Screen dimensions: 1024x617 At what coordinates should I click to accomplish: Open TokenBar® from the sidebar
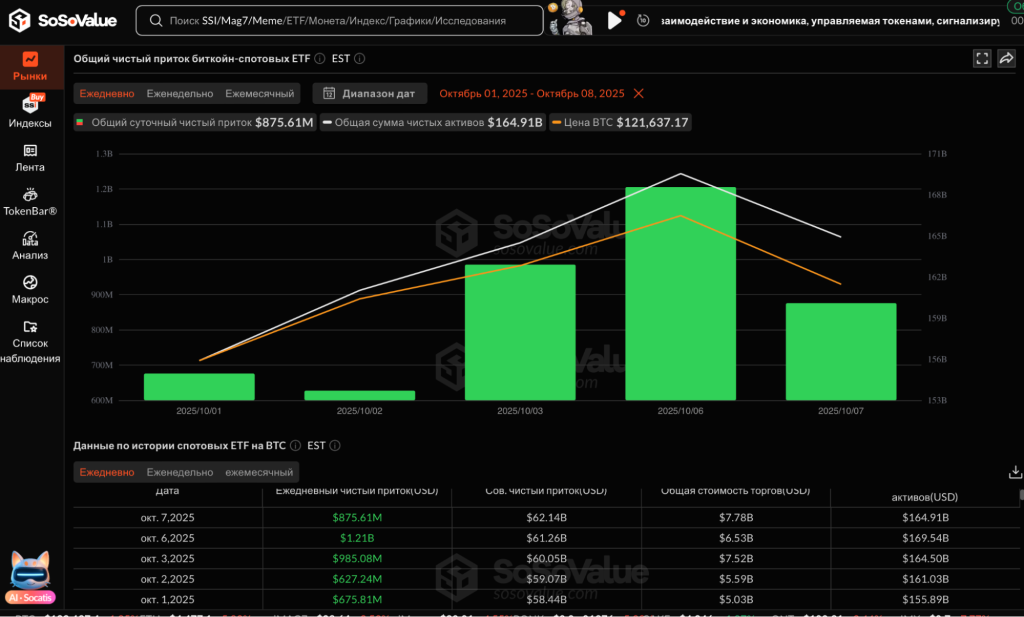[30, 201]
